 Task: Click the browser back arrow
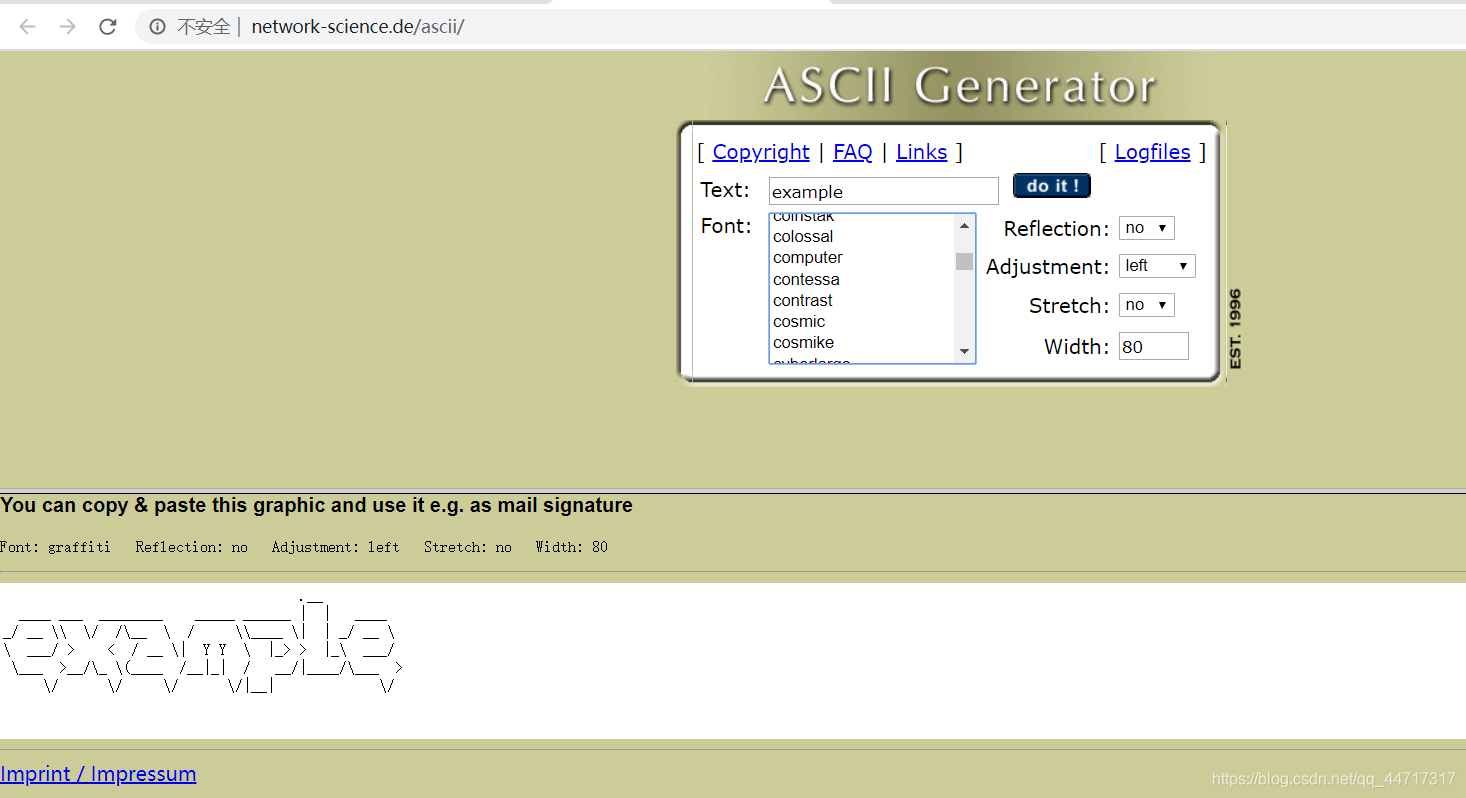[27, 27]
